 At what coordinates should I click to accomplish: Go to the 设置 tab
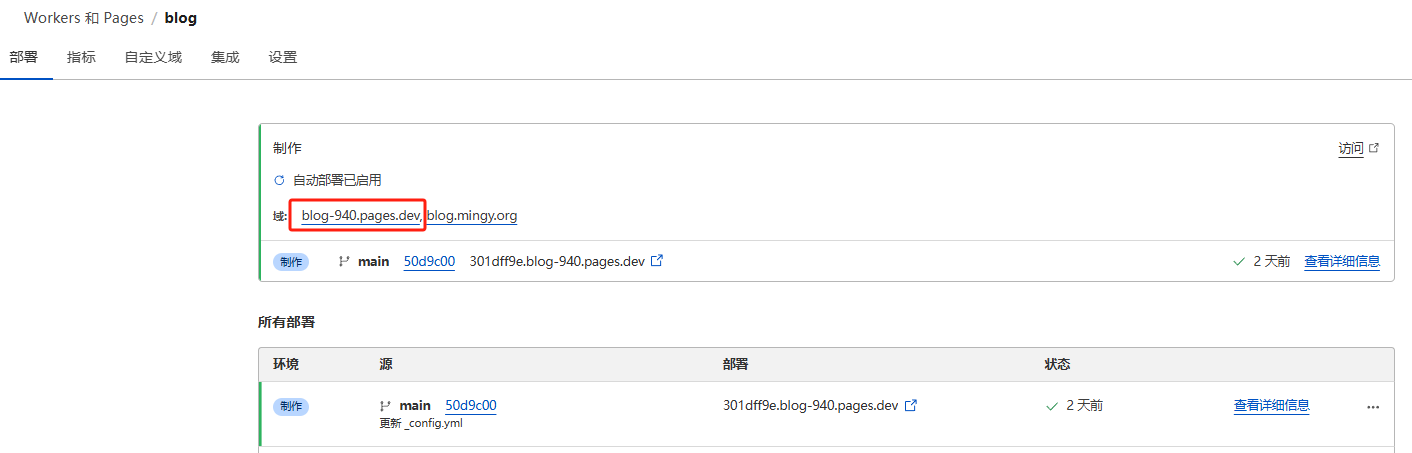tap(283, 57)
